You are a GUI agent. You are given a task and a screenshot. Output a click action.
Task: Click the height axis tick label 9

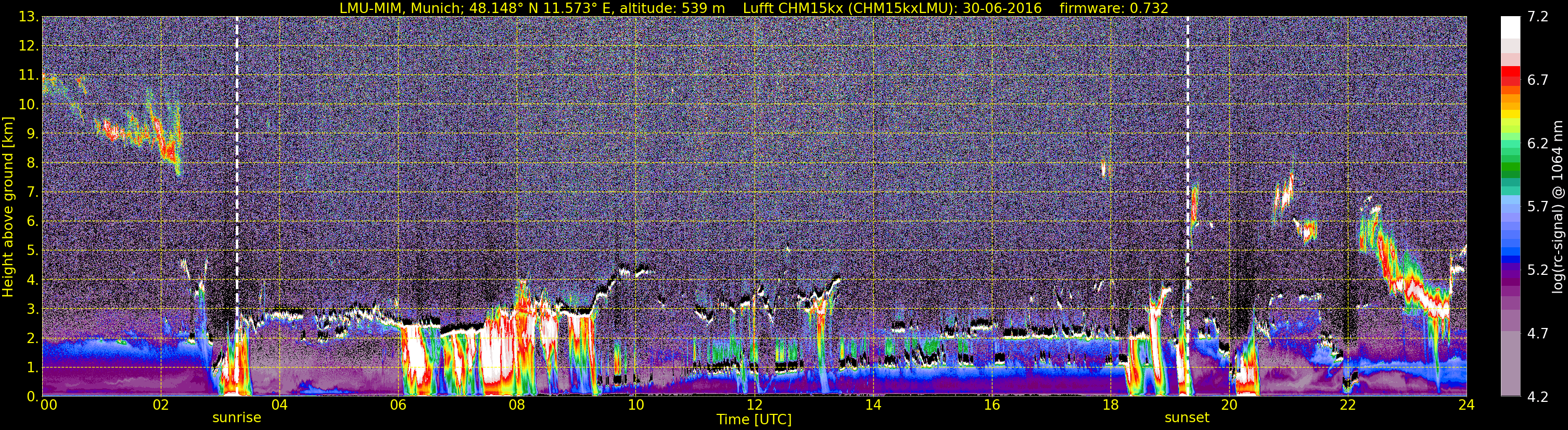[32, 134]
